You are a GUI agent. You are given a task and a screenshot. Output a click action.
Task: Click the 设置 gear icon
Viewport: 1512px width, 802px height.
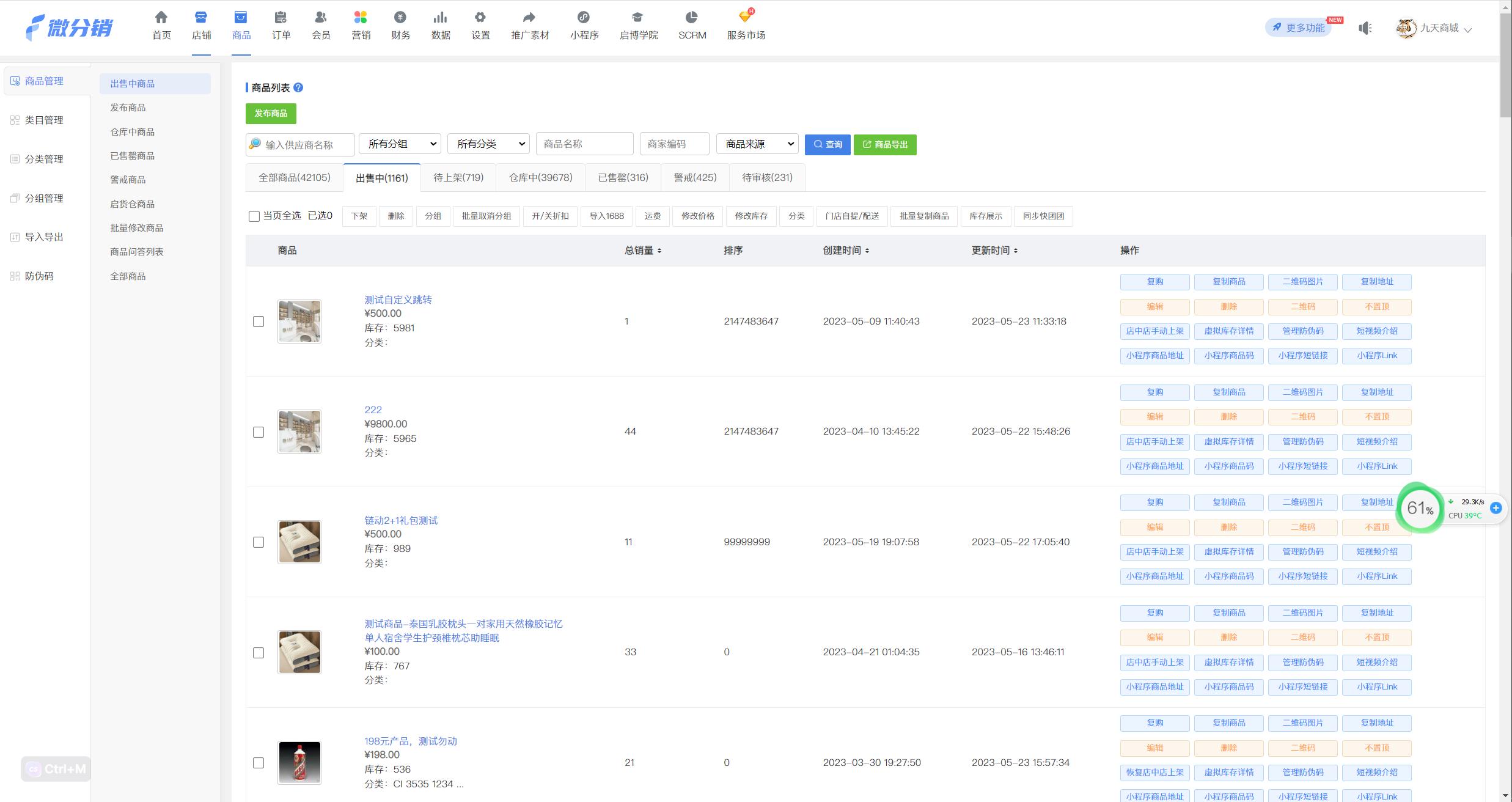coord(480,17)
